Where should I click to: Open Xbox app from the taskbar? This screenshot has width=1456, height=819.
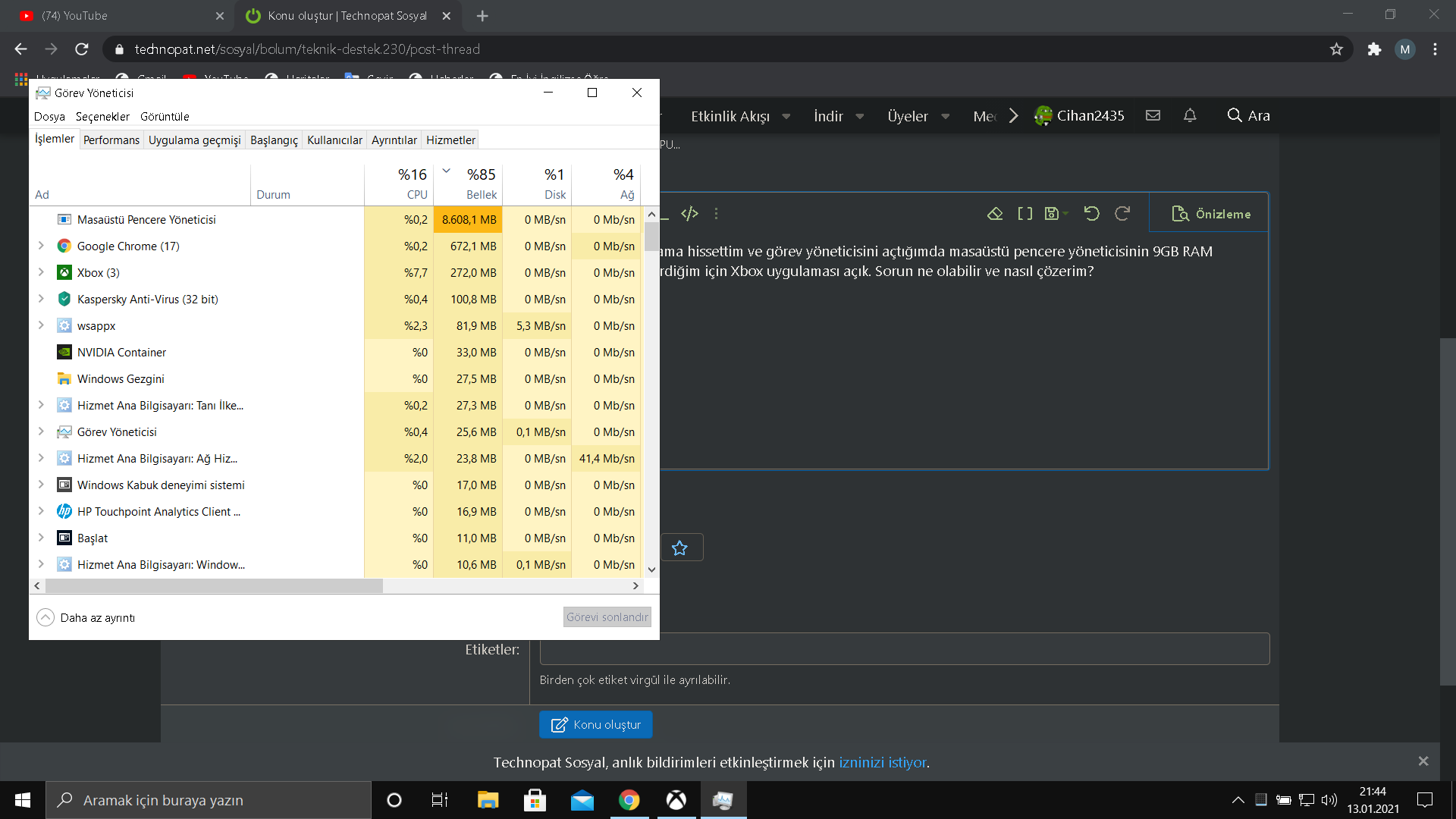tap(676, 800)
